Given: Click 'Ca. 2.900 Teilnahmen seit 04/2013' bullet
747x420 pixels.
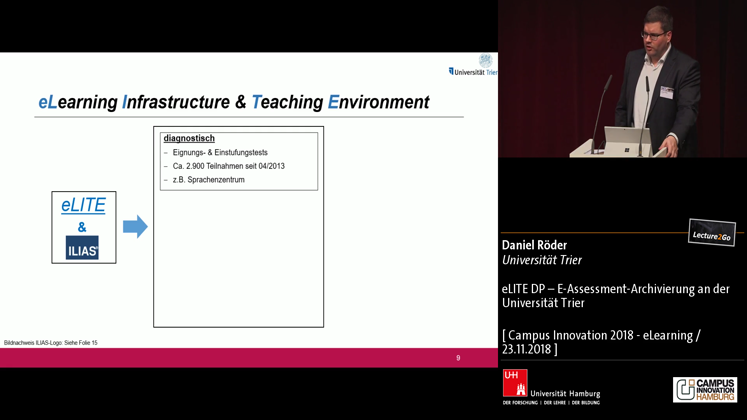Looking at the screenshot, I should click(229, 166).
